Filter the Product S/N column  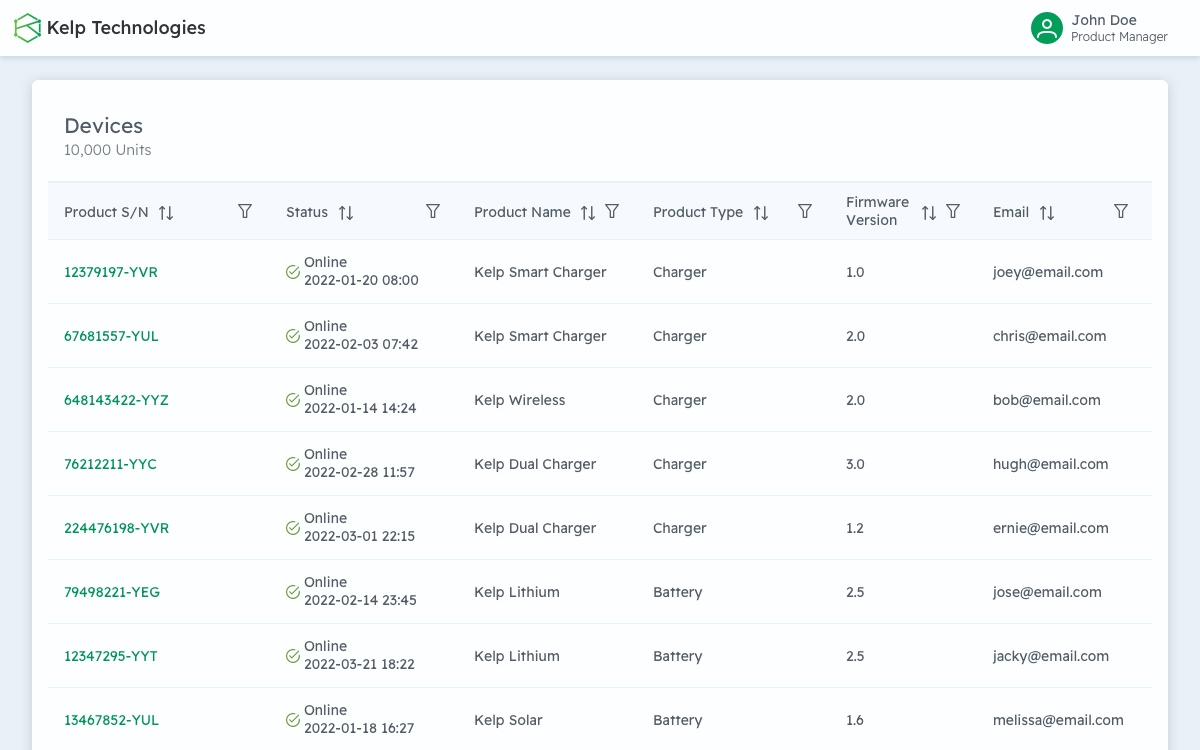(x=245, y=211)
